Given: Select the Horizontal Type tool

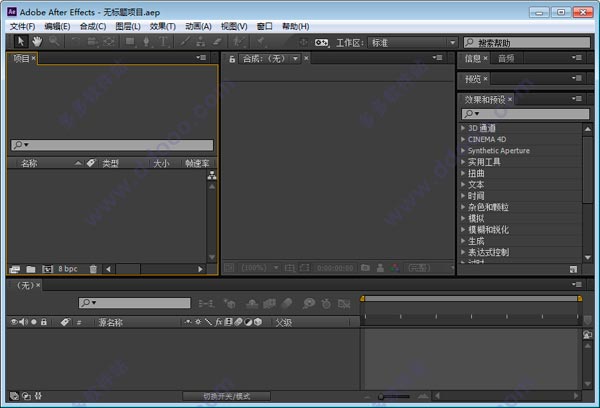Looking at the screenshot, I should (163, 41).
